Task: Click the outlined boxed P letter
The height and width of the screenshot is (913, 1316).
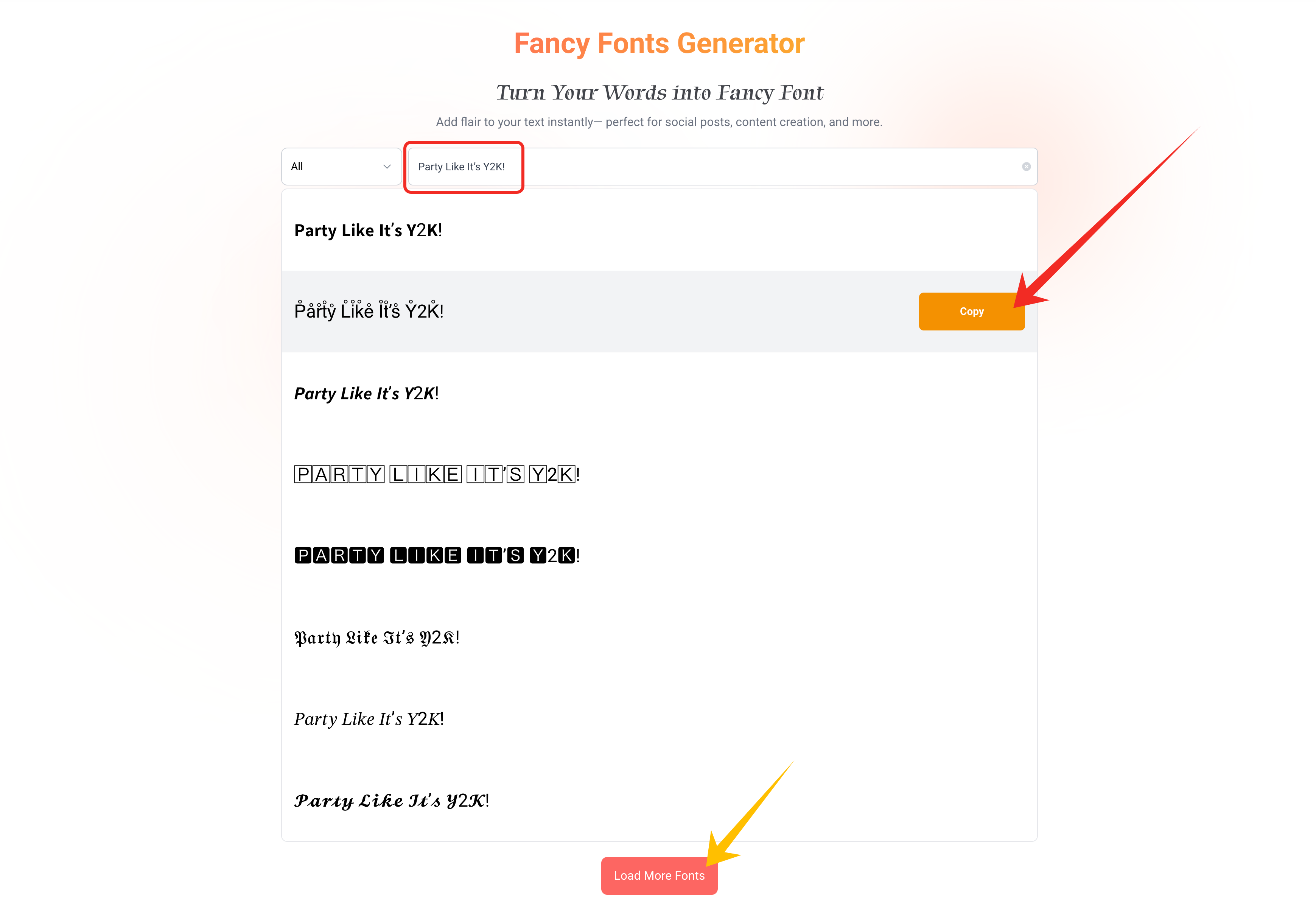Action: [303, 474]
